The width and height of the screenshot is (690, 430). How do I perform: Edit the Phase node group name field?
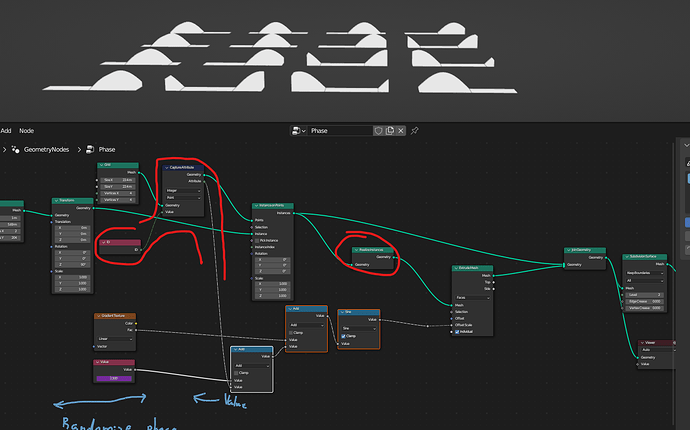tap(340, 131)
